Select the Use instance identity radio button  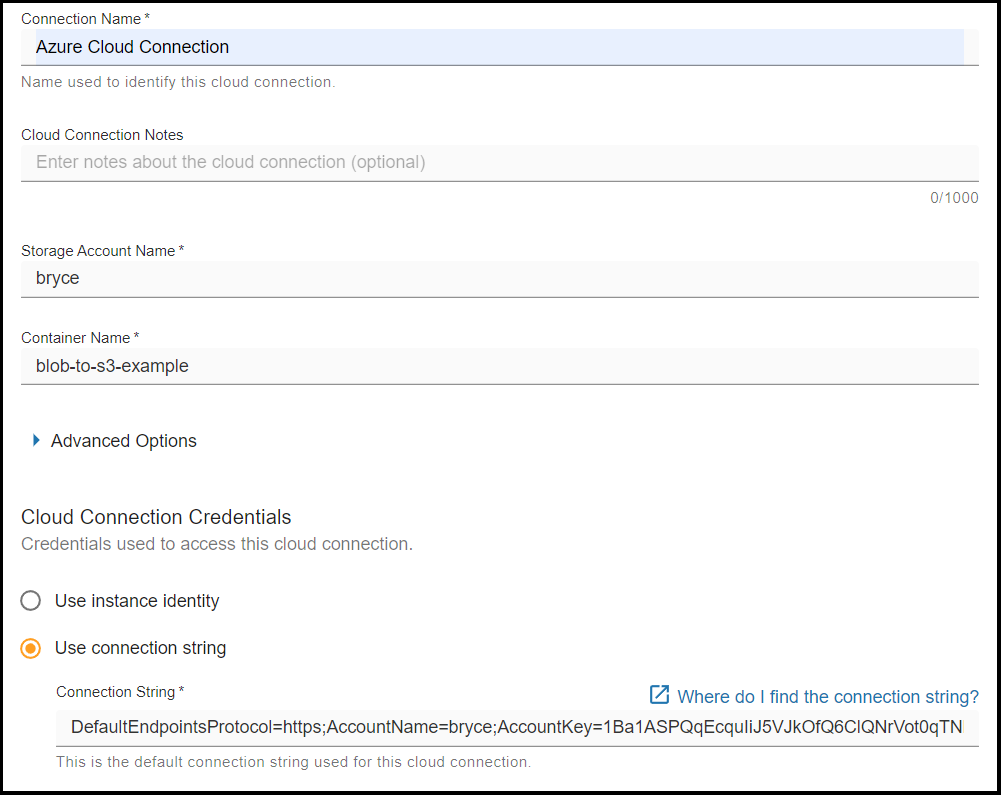point(31,601)
